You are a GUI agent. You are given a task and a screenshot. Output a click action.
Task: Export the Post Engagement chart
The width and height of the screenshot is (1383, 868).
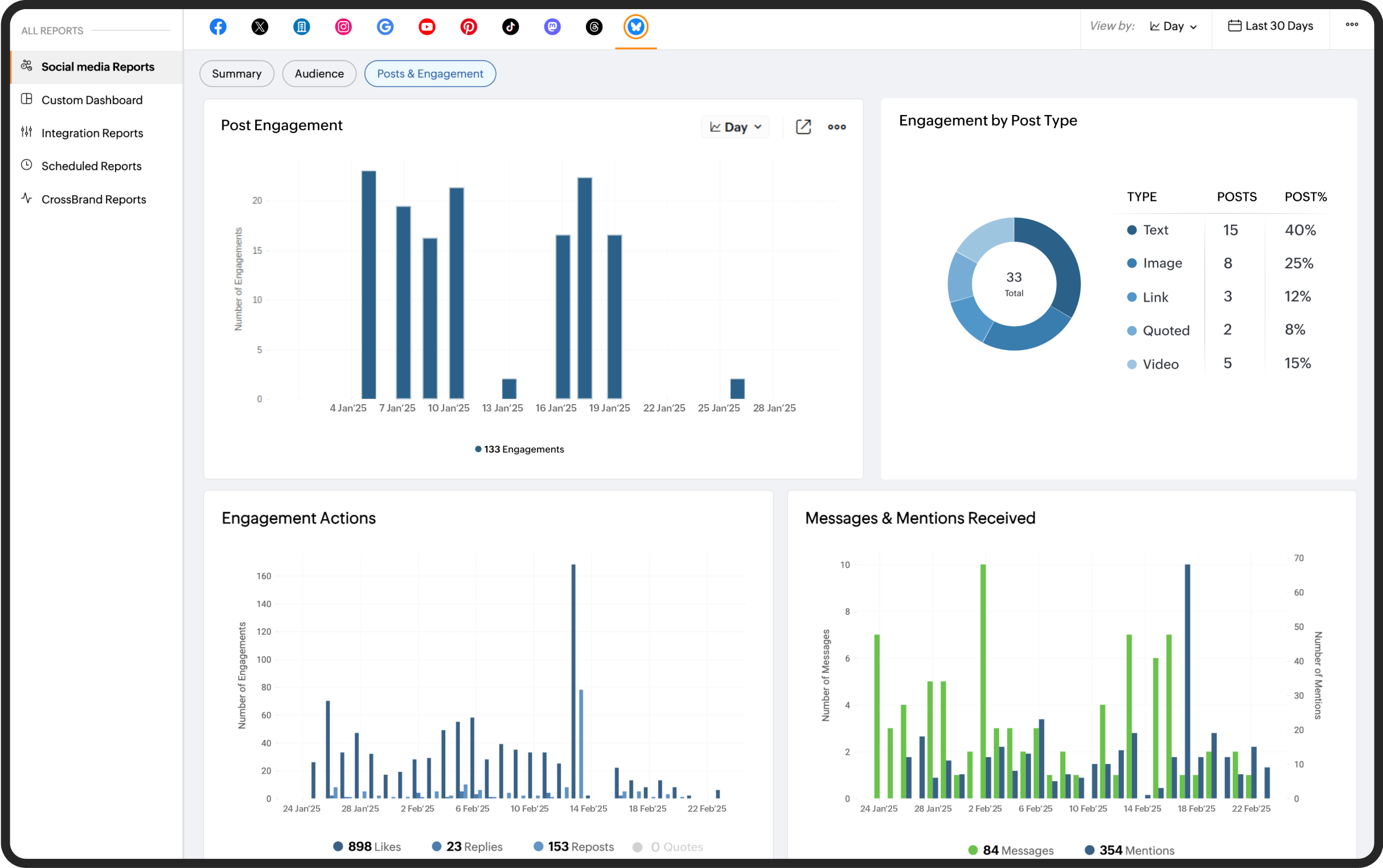(803, 127)
